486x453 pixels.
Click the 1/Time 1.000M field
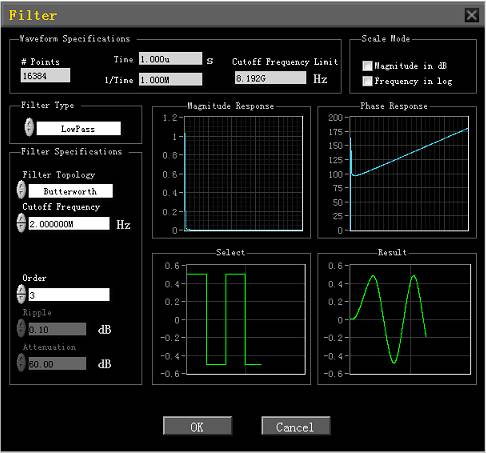pyautogui.click(x=170, y=79)
